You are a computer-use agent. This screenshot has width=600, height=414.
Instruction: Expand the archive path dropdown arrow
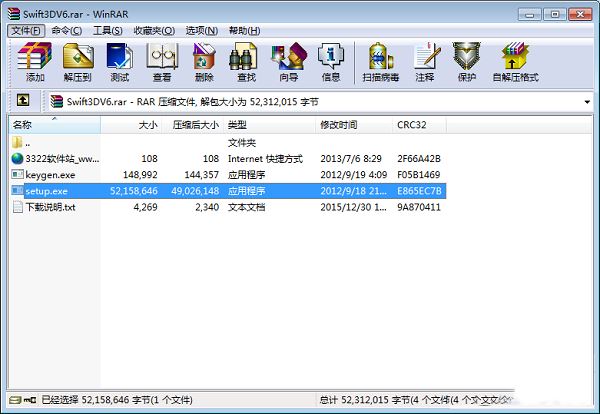point(587,102)
